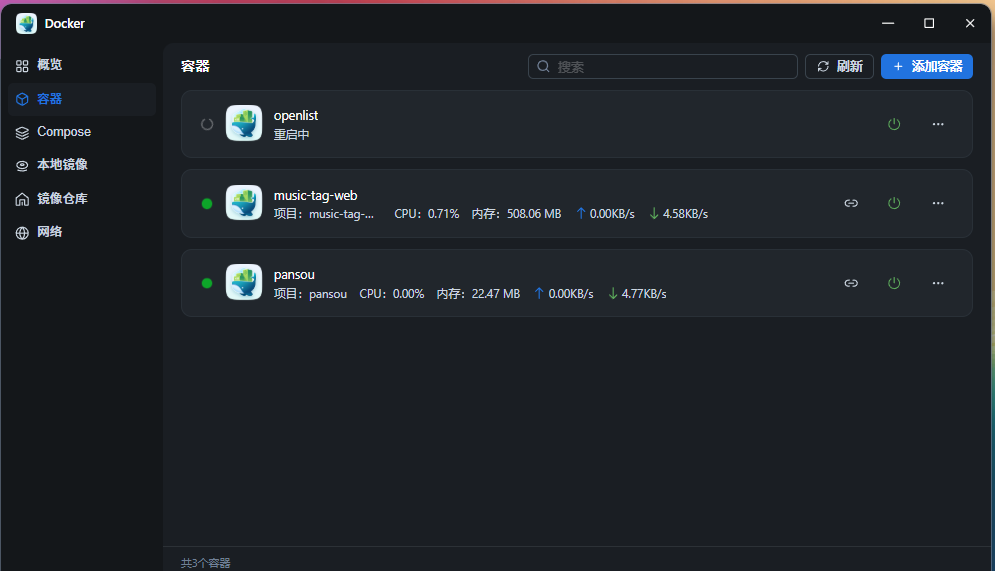Toggle power for the pansou container

point(893,283)
